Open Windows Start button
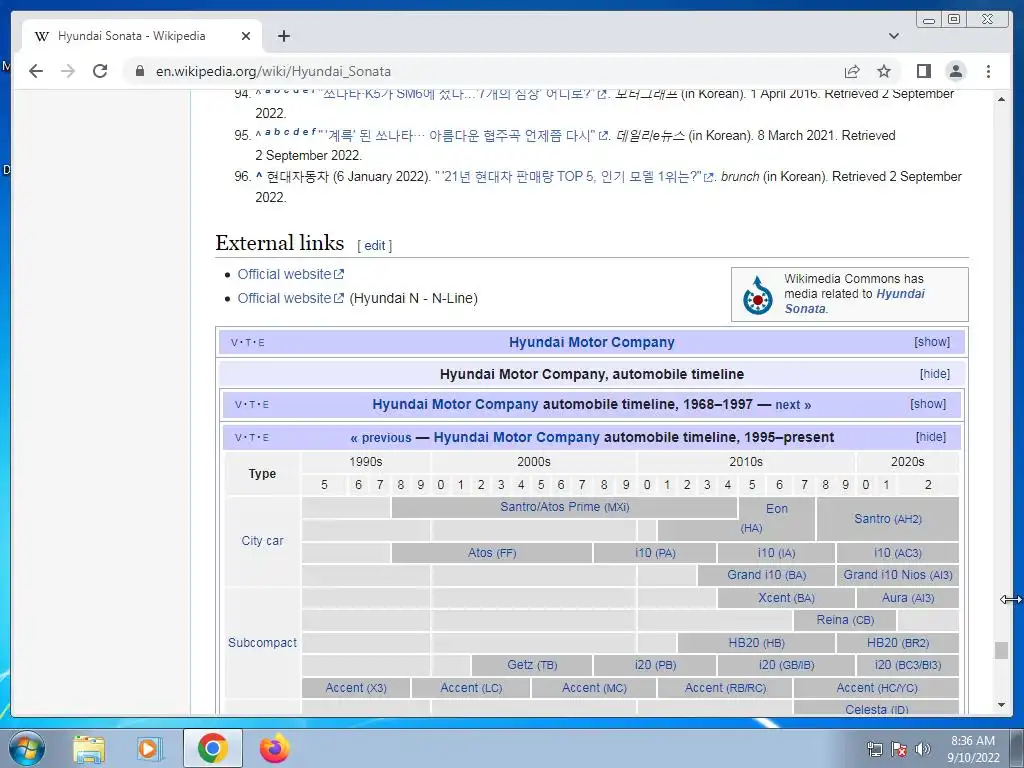 [26, 748]
